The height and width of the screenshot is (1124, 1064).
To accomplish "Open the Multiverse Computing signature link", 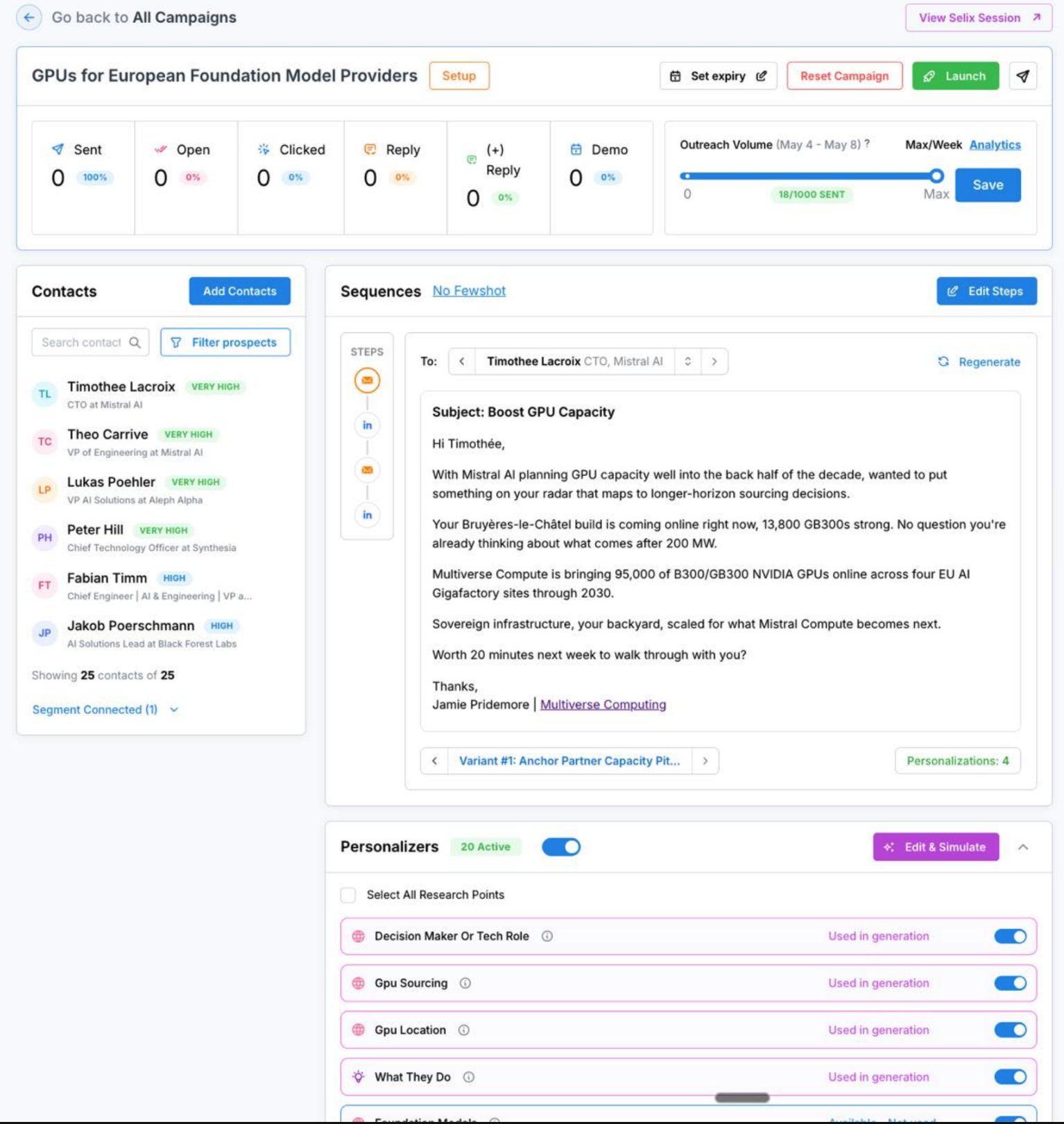I will pyautogui.click(x=603, y=705).
